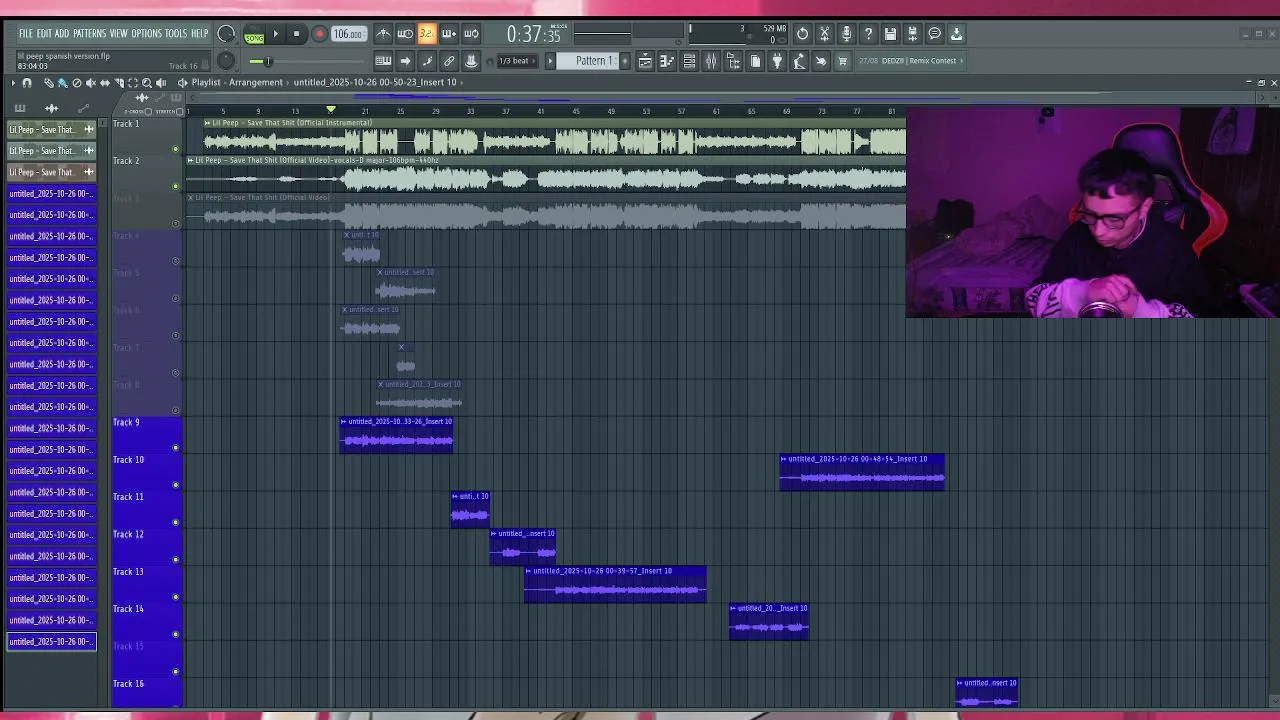The width and height of the screenshot is (1280, 720).
Task: Expand the Remix Contest news panel arrow
Action: pyautogui.click(x=962, y=61)
